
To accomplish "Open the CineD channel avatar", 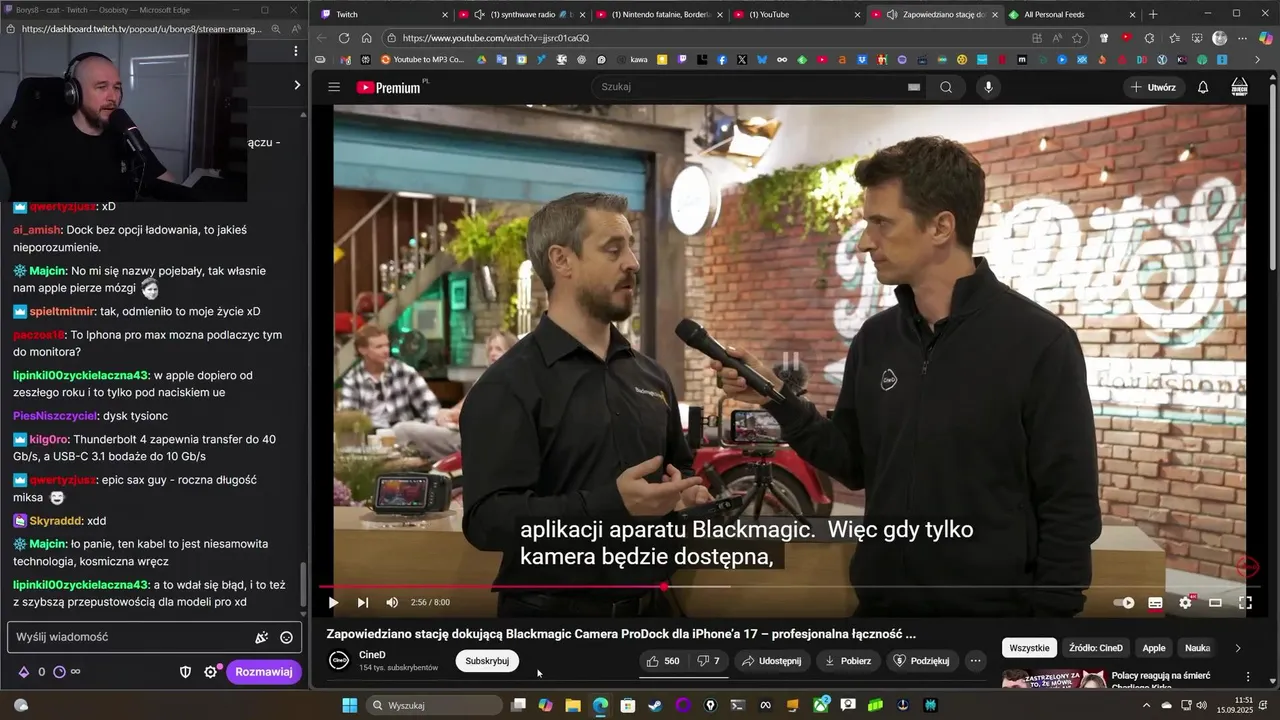I will [339, 660].
